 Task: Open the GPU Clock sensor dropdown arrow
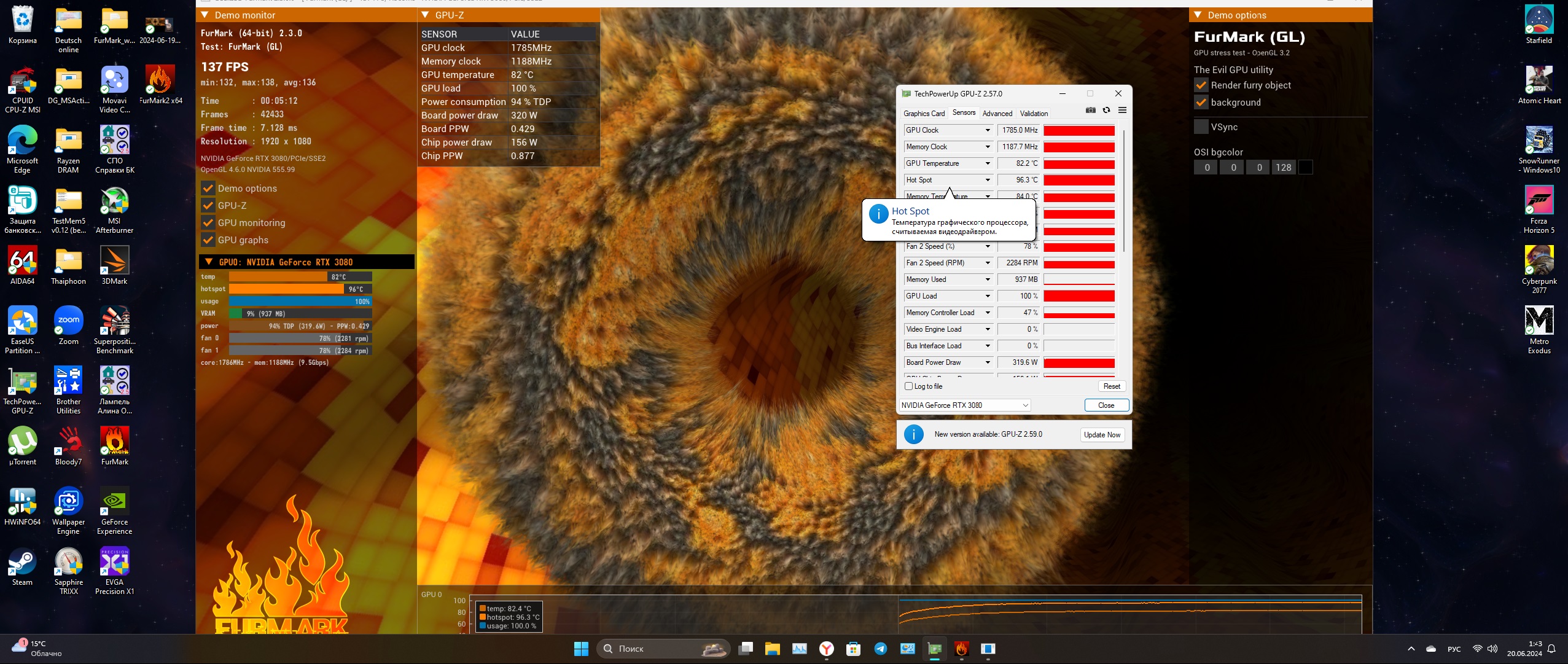point(988,130)
